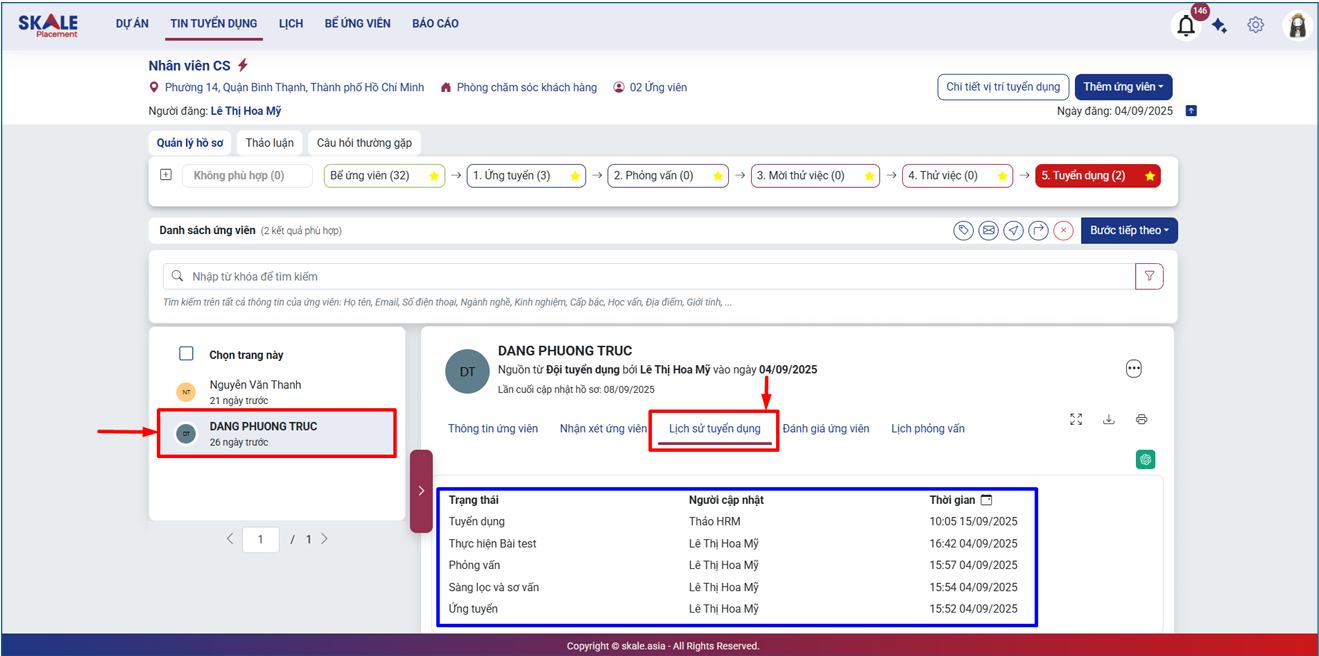Switch to the "Đánh giá ứng viên" tab
1319x656 pixels.
click(x=825, y=429)
